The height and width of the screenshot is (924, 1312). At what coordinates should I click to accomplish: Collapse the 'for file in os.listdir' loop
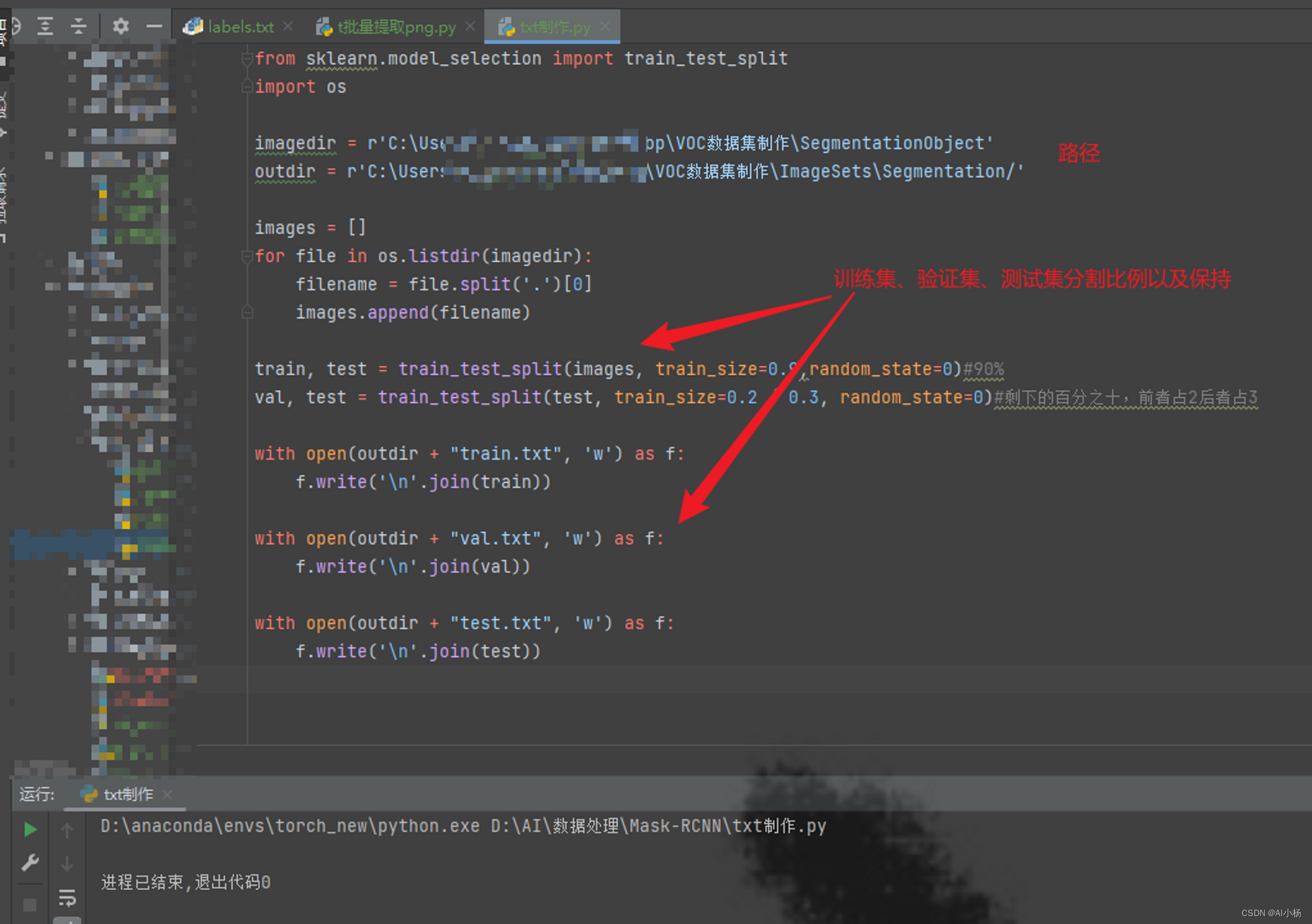click(x=247, y=256)
